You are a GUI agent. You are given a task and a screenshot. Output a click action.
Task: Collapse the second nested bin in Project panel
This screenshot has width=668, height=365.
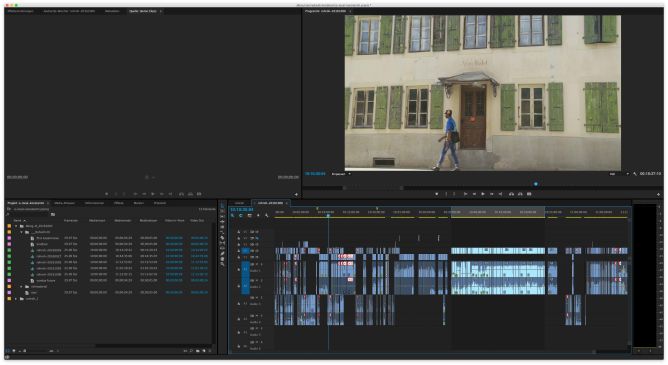pyautogui.click(x=22, y=232)
